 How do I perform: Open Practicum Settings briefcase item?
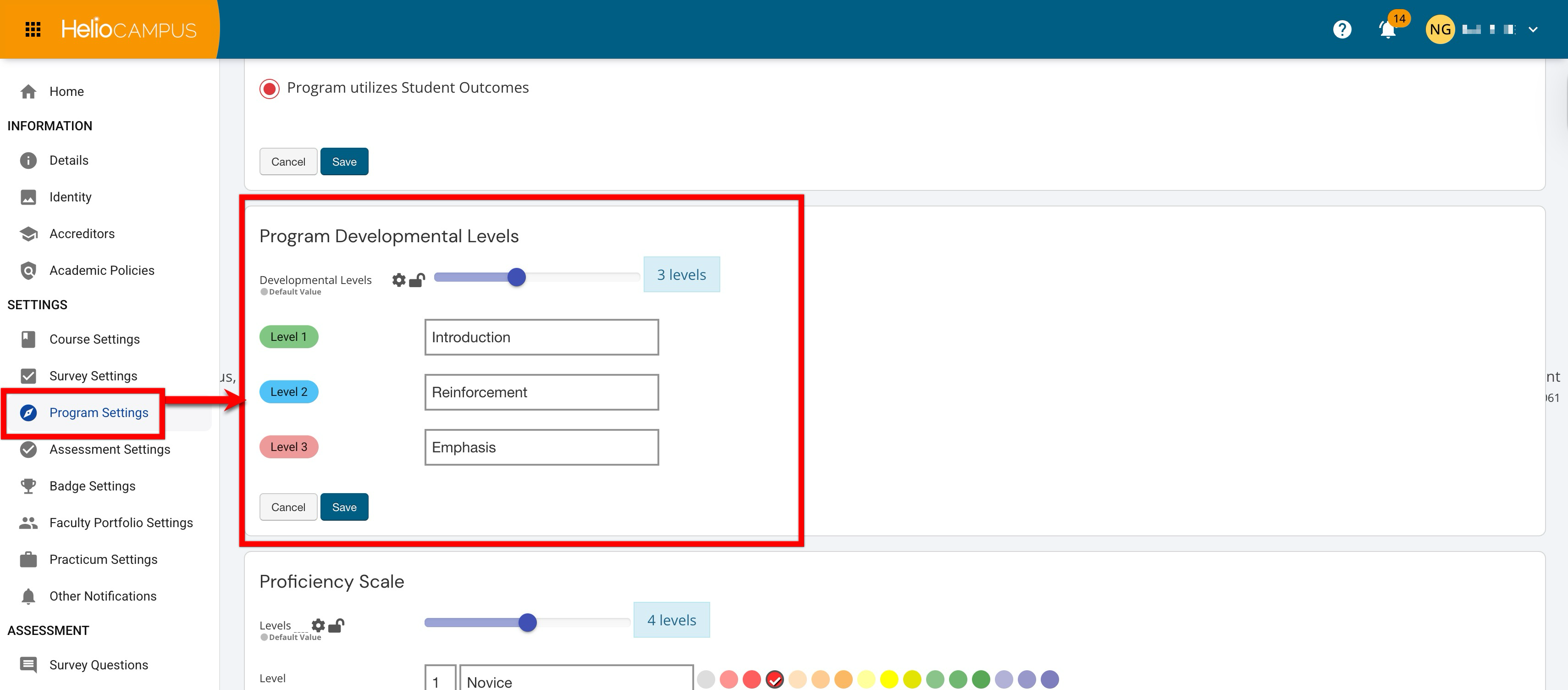[x=103, y=559]
